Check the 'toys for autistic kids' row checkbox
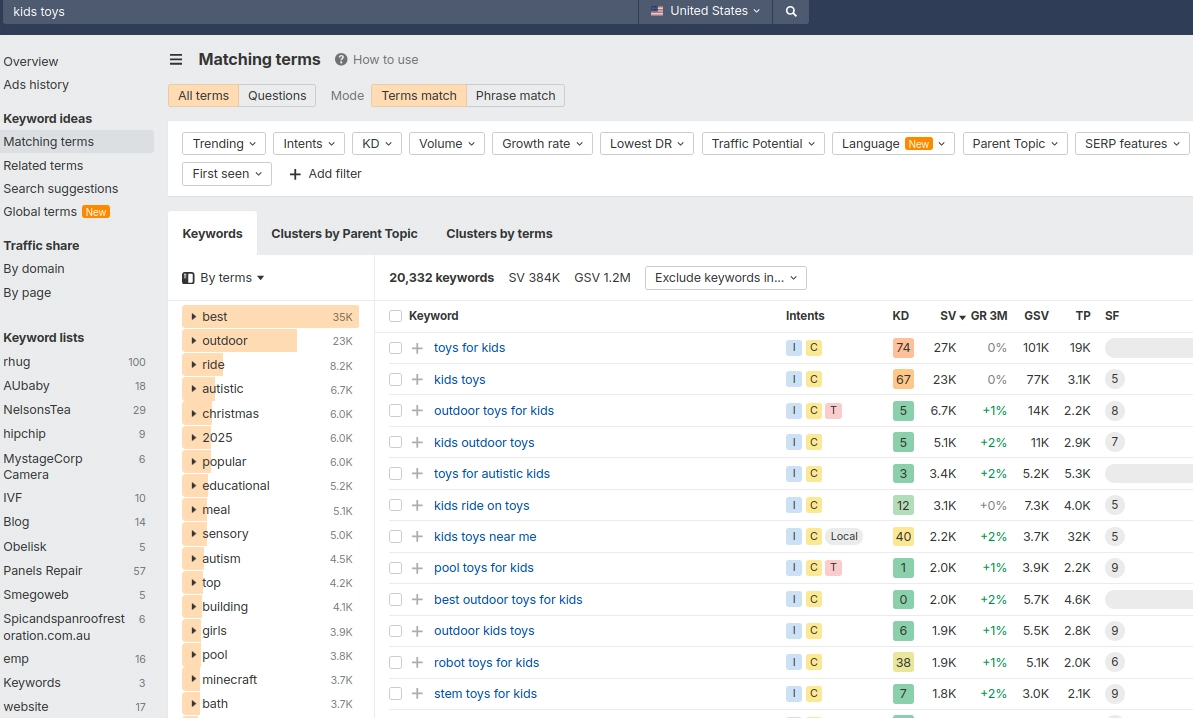The width and height of the screenshot is (1193, 718). 395,474
